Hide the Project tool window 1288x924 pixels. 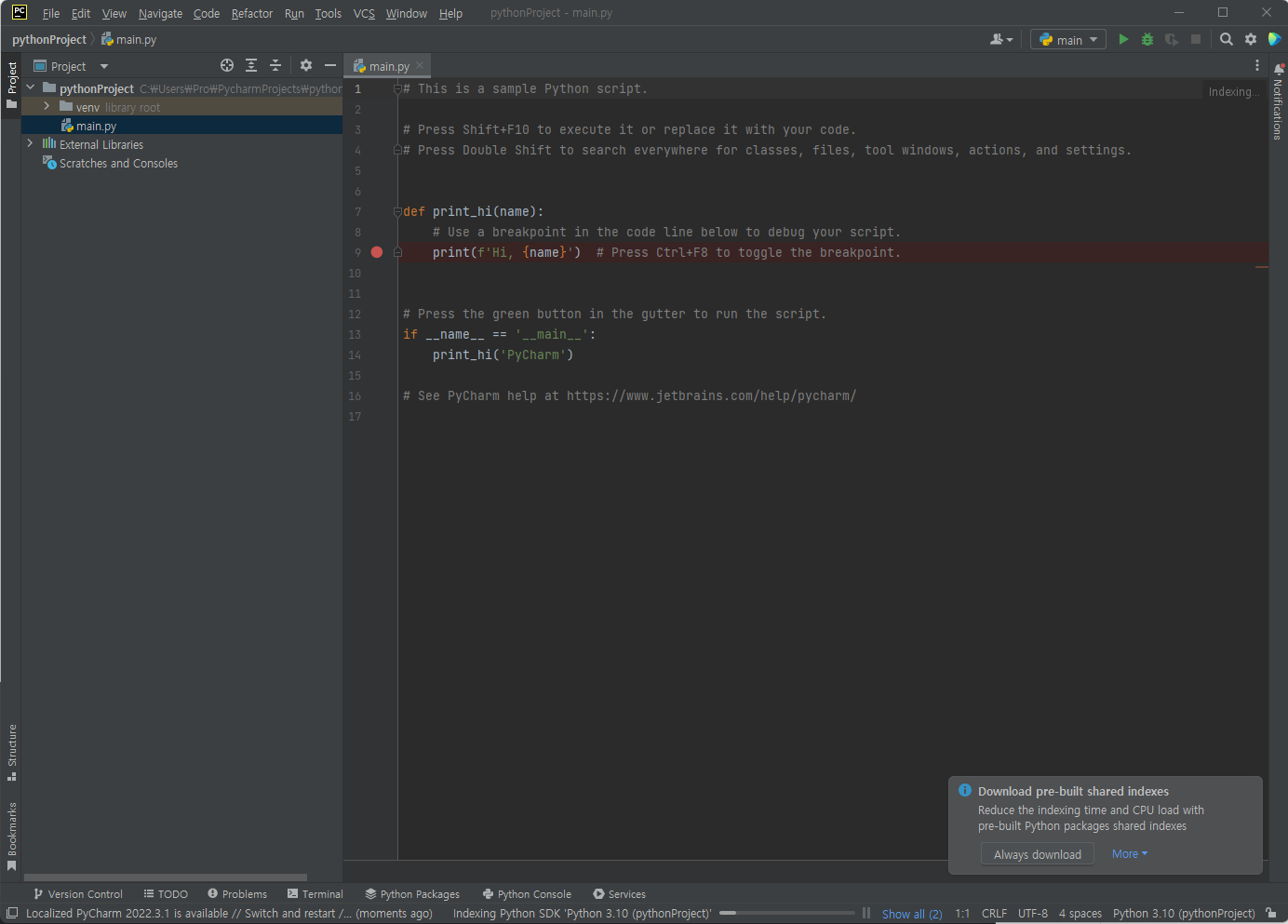(330, 65)
